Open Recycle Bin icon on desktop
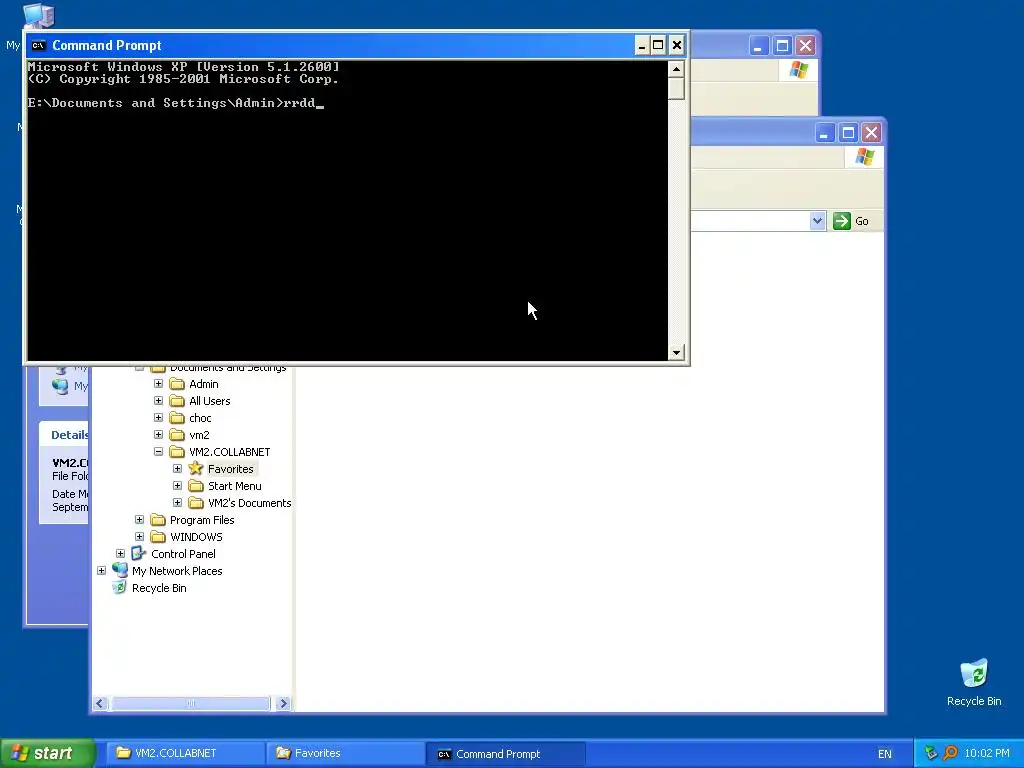This screenshot has width=1024, height=768. pyautogui.click(x=974, y=674)
